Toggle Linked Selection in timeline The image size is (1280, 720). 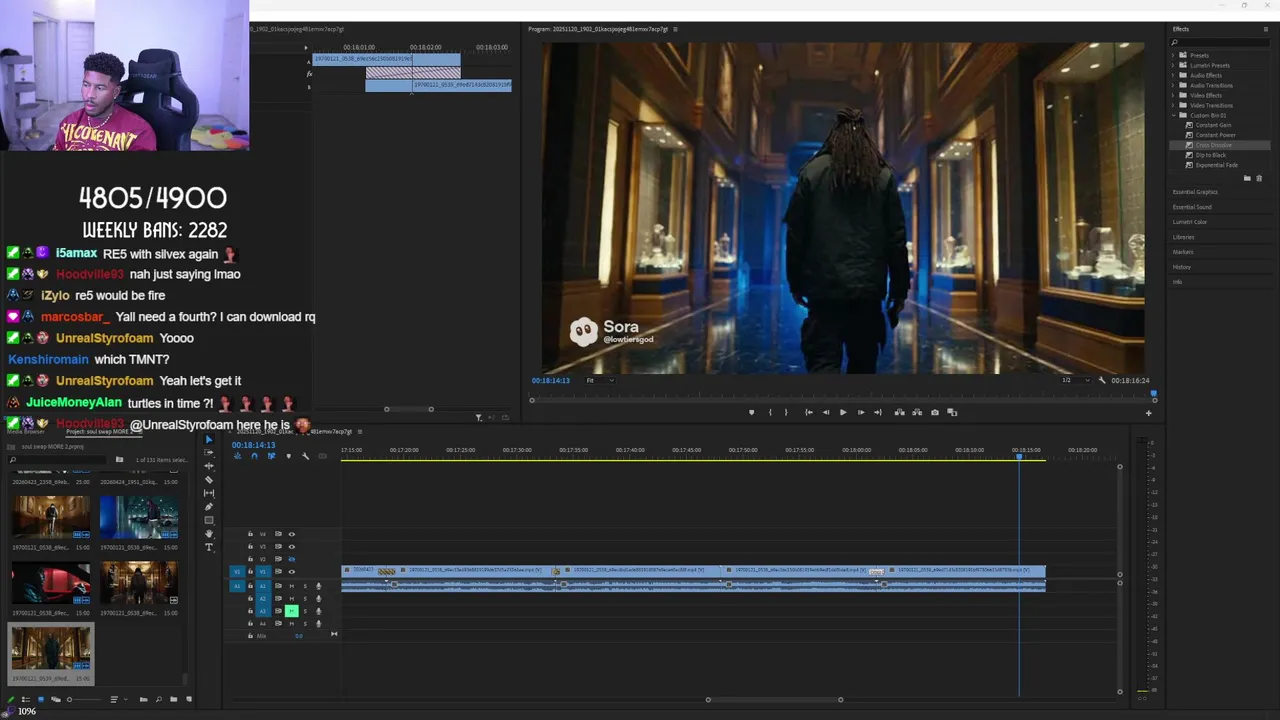point(271,456)
